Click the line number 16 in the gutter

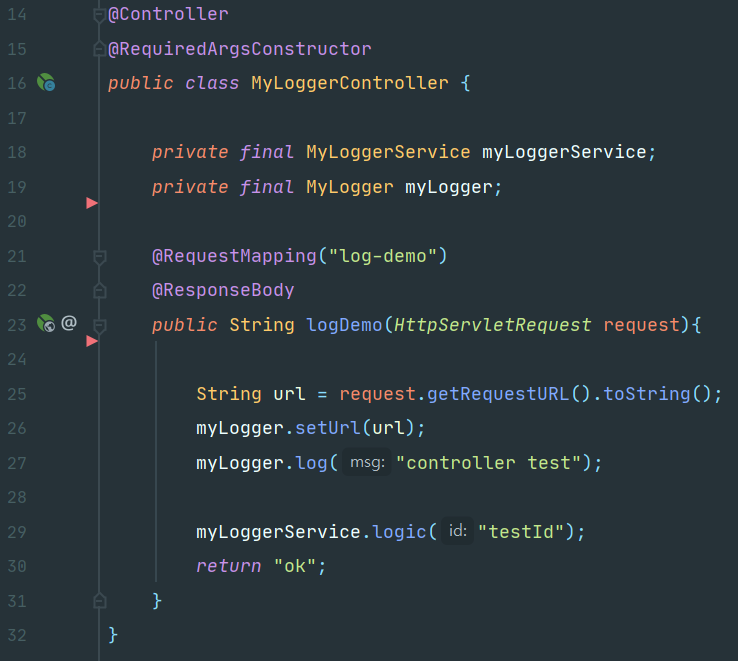click(17, 83)
